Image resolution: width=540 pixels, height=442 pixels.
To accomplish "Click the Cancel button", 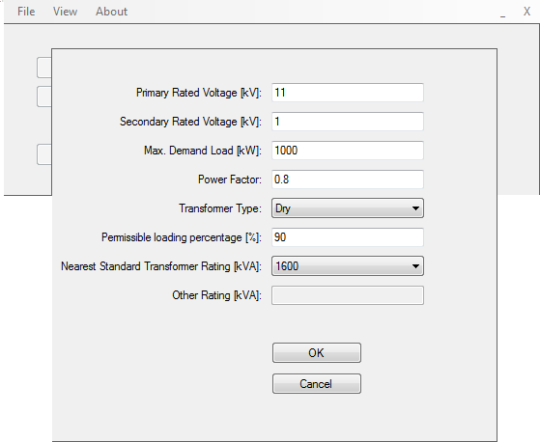I will (x=316, y=383).
